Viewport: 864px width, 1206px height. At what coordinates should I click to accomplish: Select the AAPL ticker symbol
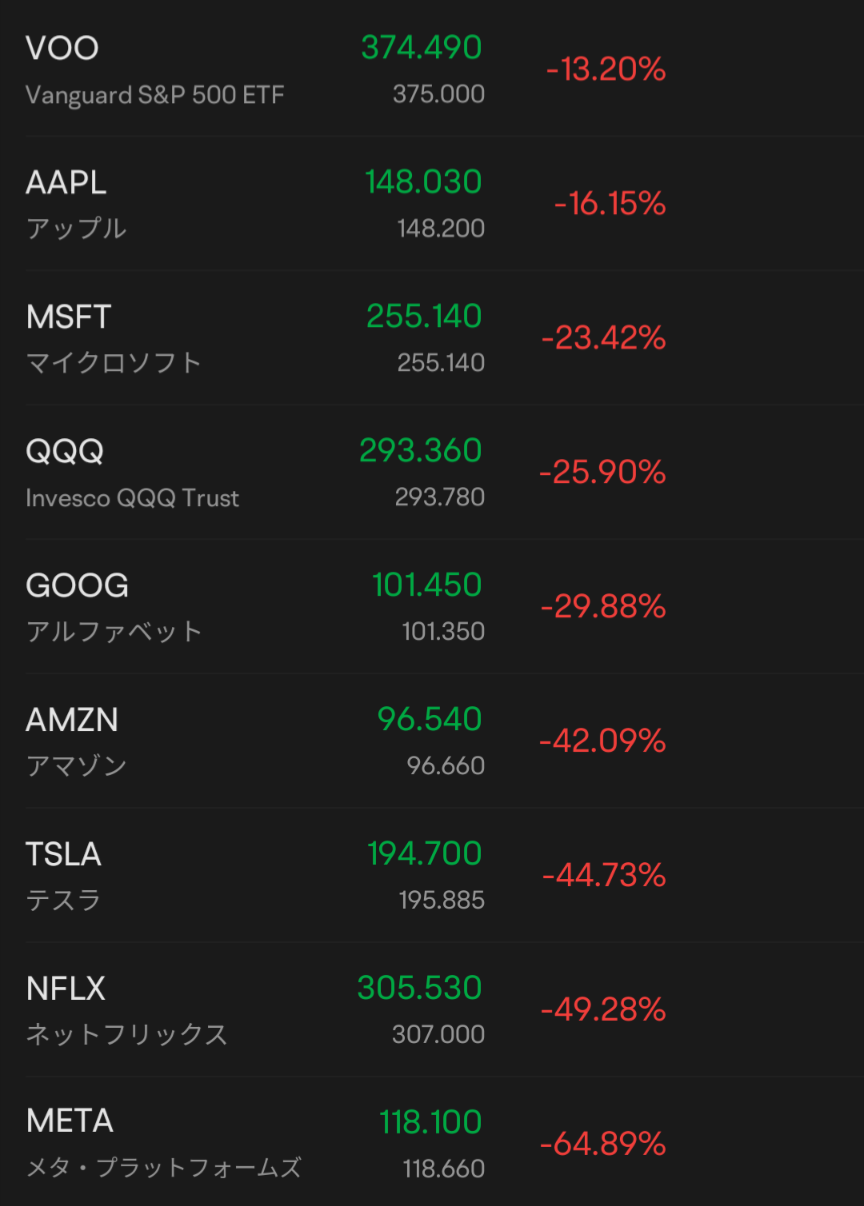tap(66, 183)
